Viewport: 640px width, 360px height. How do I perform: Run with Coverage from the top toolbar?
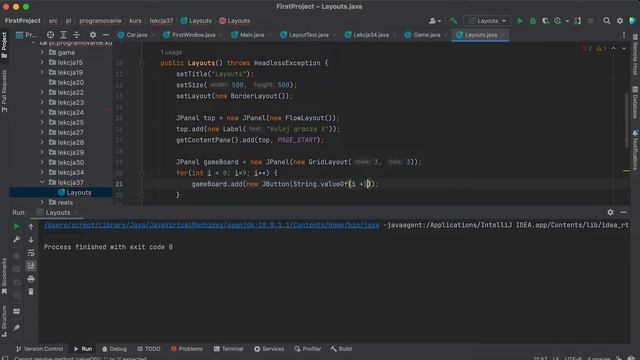[x=545, y=21]
